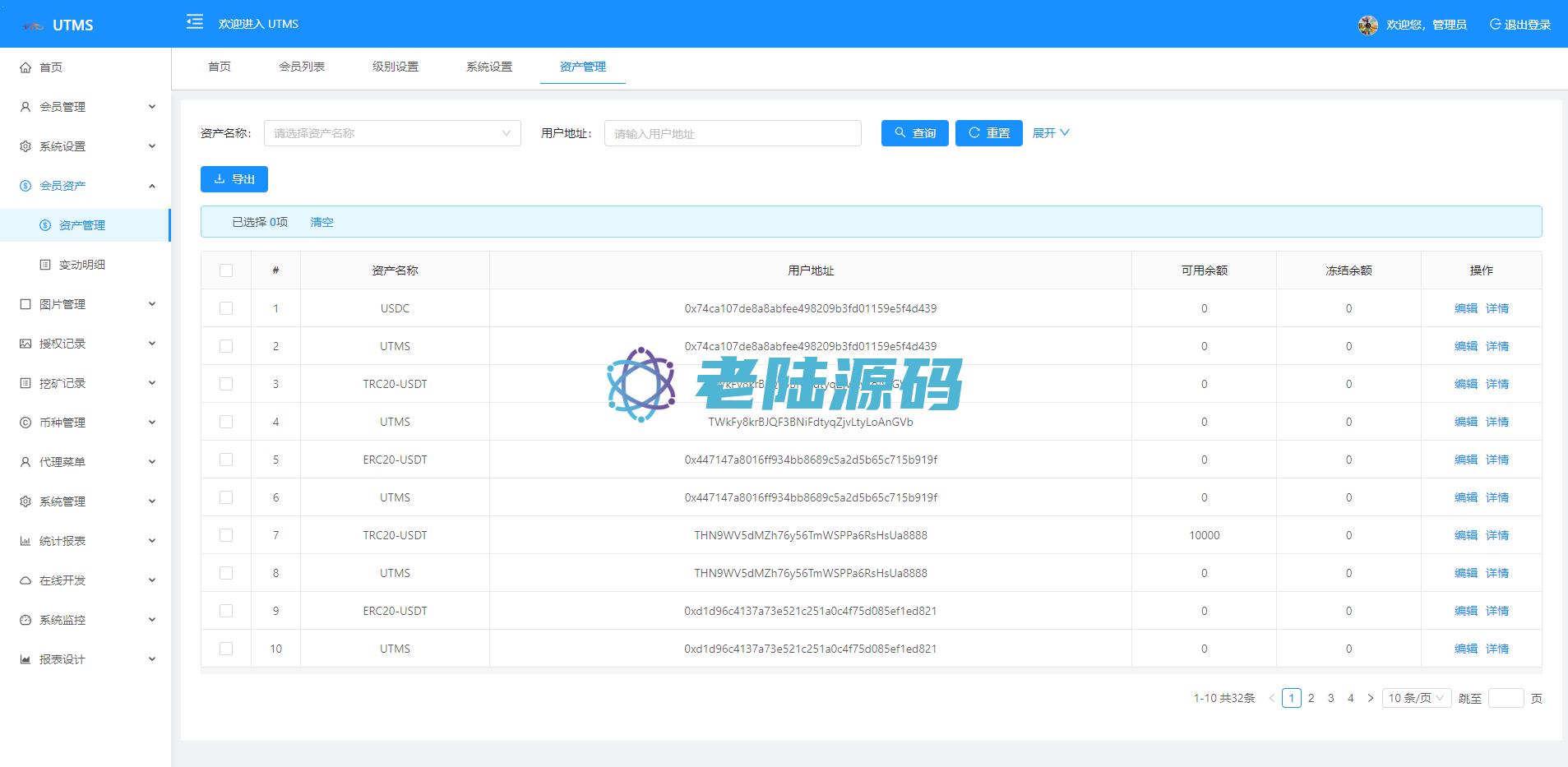Open the 10 条/页 page size dropdown
Screen dimensions: 1568x767
pyautogui.click(x=1416, y=698)
